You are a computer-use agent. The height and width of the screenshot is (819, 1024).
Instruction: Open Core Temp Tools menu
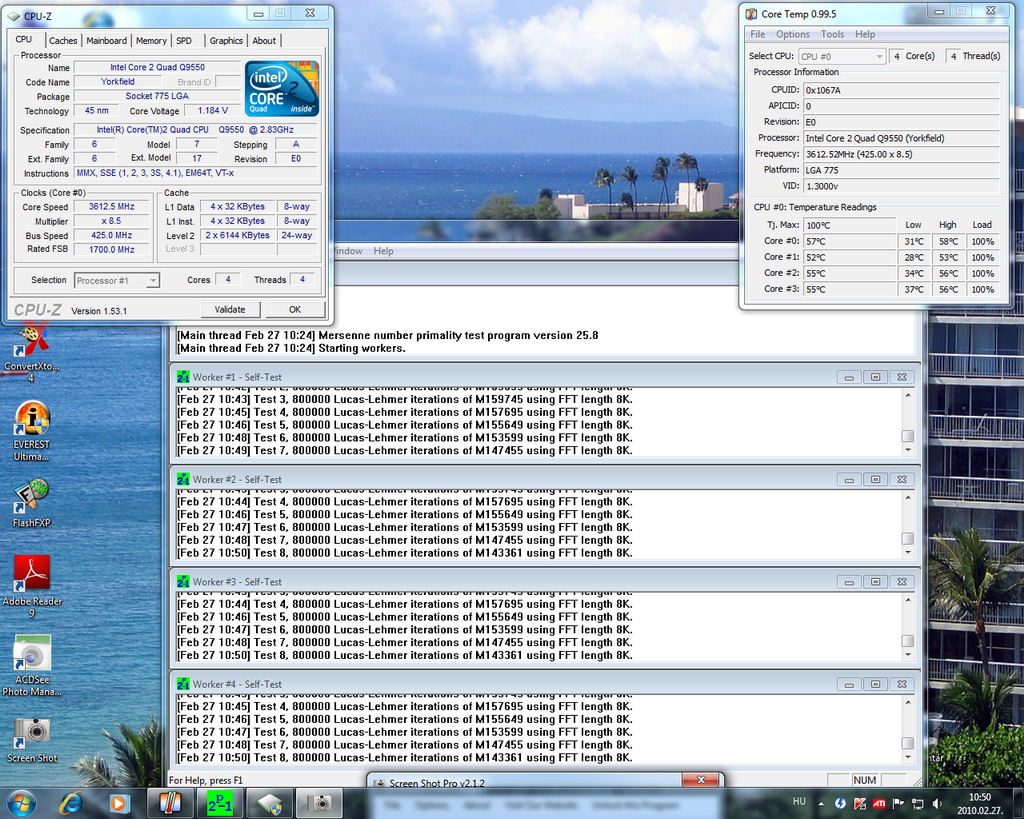pos(832,34)
